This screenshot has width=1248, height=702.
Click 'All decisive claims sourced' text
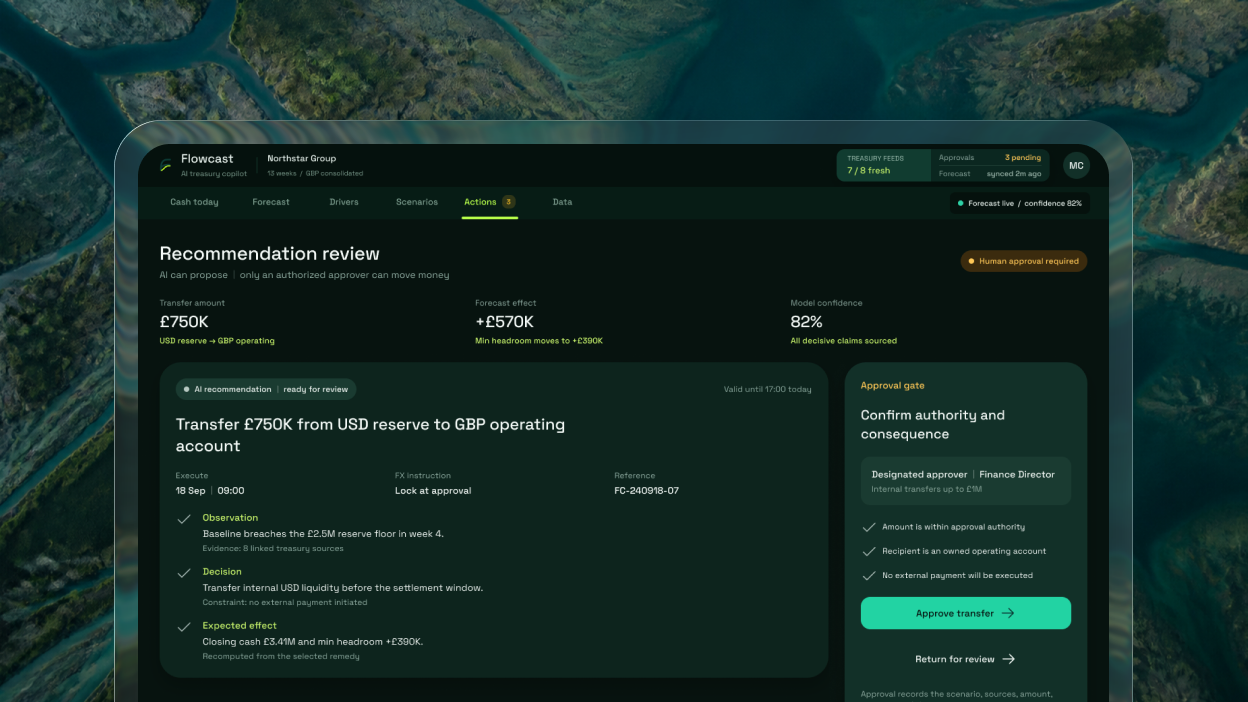[843, 341]
